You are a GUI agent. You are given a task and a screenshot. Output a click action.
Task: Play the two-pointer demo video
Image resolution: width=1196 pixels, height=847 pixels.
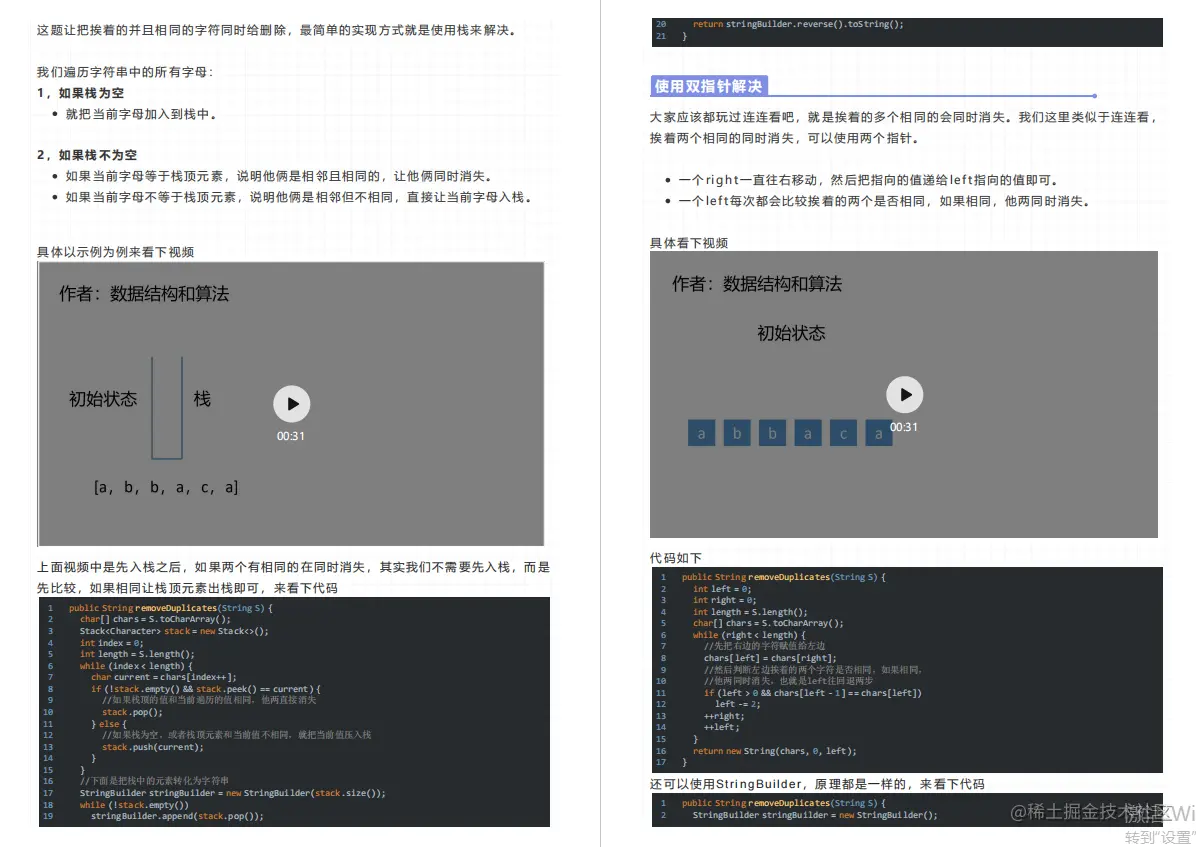point(904,394)
